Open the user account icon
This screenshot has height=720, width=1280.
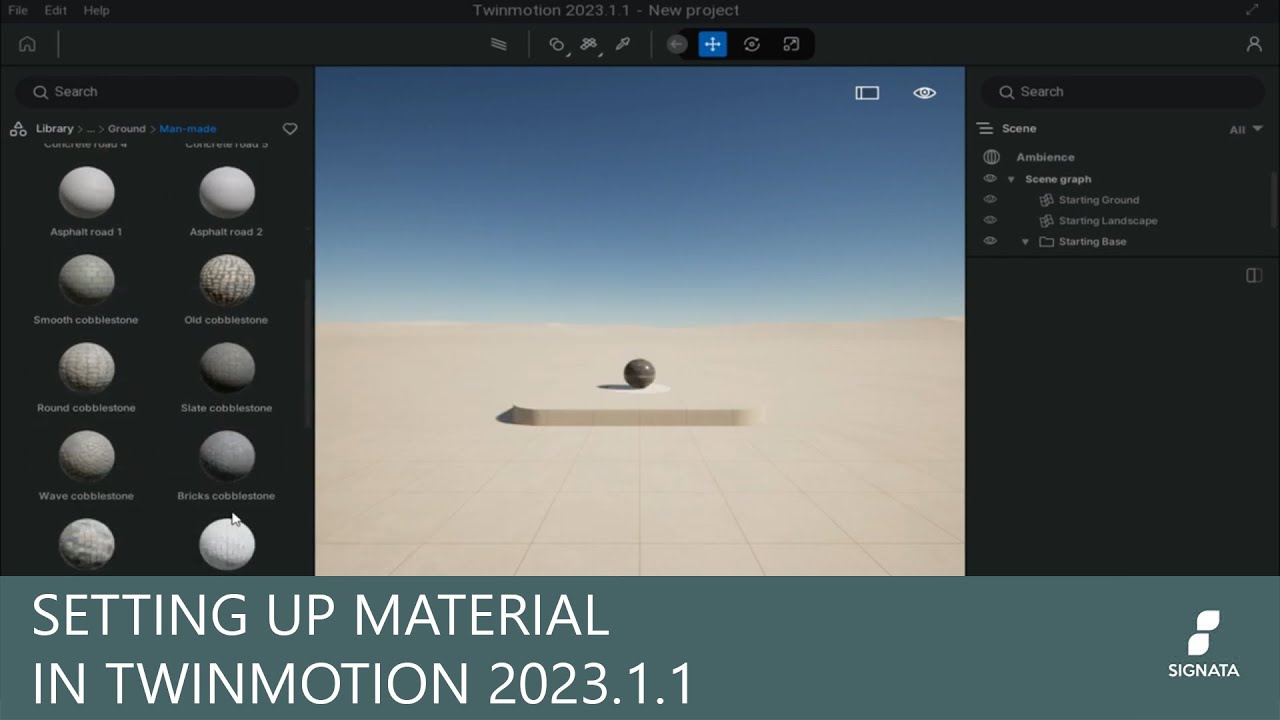[1254, 44]
